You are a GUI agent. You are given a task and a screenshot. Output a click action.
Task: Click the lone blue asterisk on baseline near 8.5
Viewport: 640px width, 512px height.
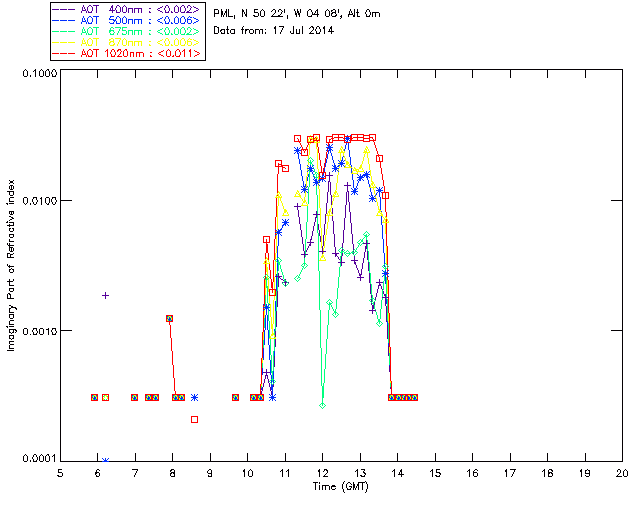(x=195, y=397)
